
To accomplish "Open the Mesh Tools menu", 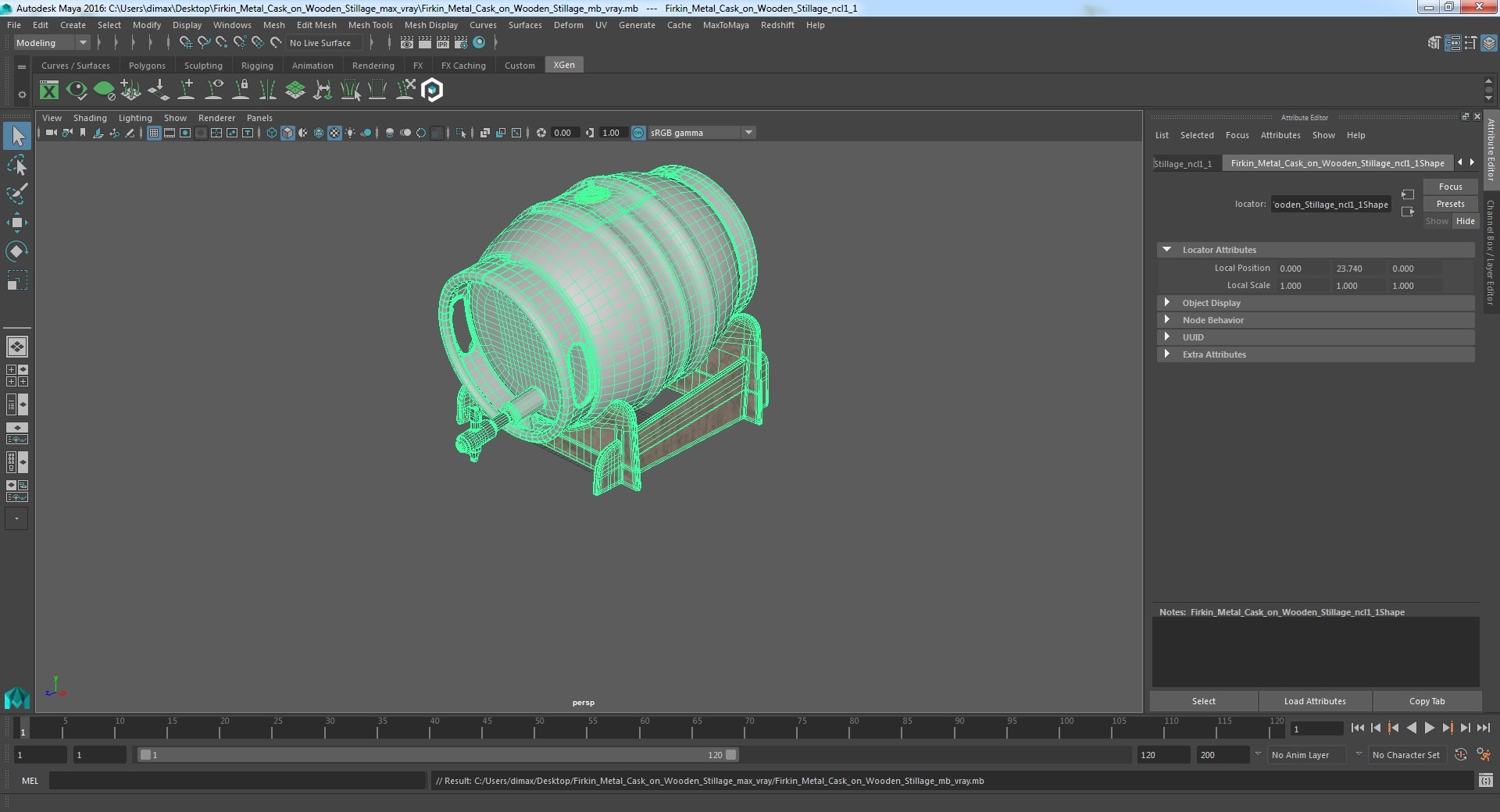I will click(x=370, y=25).
